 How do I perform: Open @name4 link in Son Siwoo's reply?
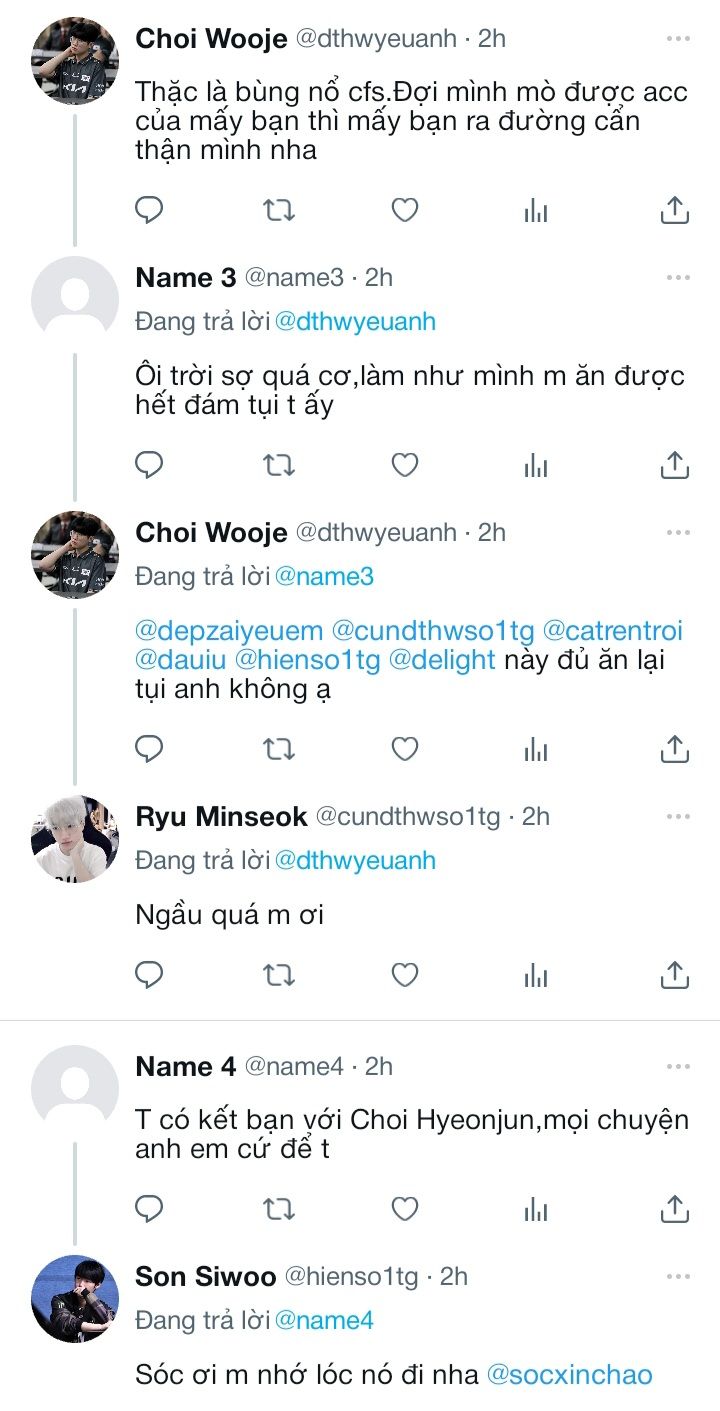point(324,1321)
